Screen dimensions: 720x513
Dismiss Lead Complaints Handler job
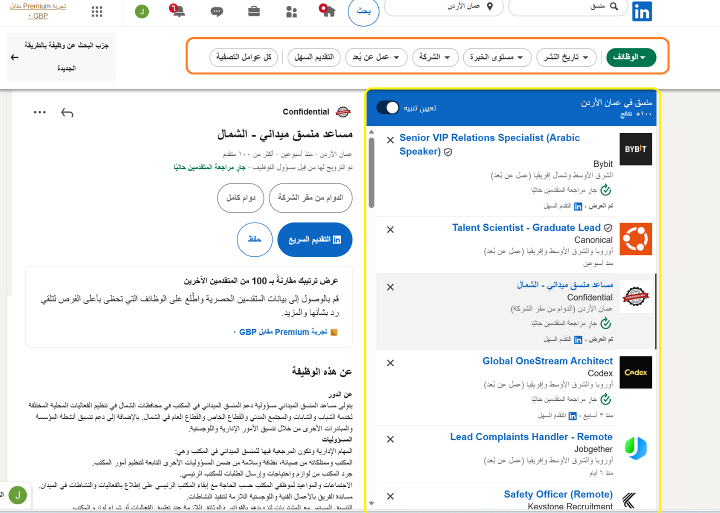pyautogui.click(x=390, y=439)
